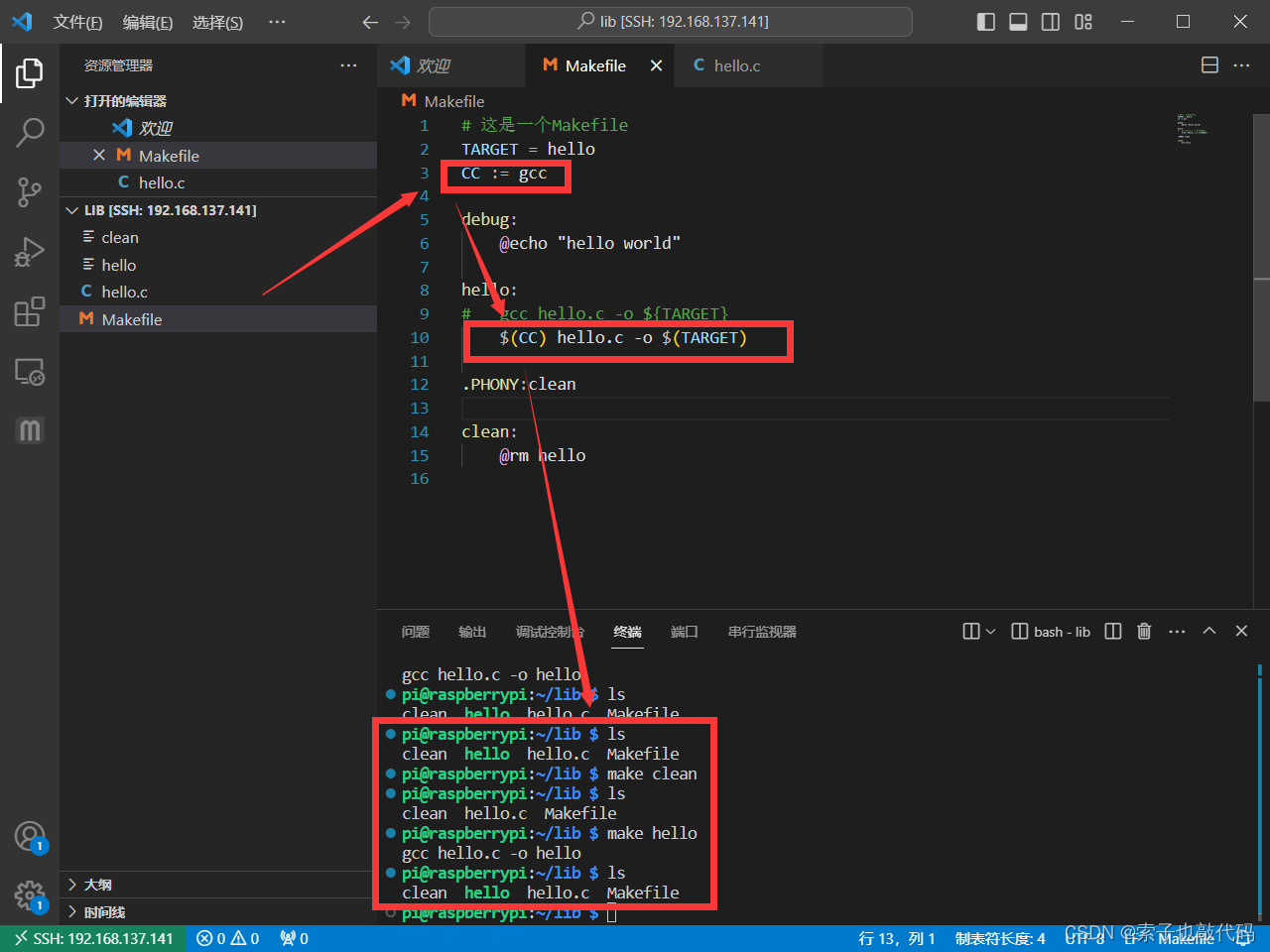Click the editor minimap preview
This screenshot has width=1270, height=952.
coord(1192,130)
